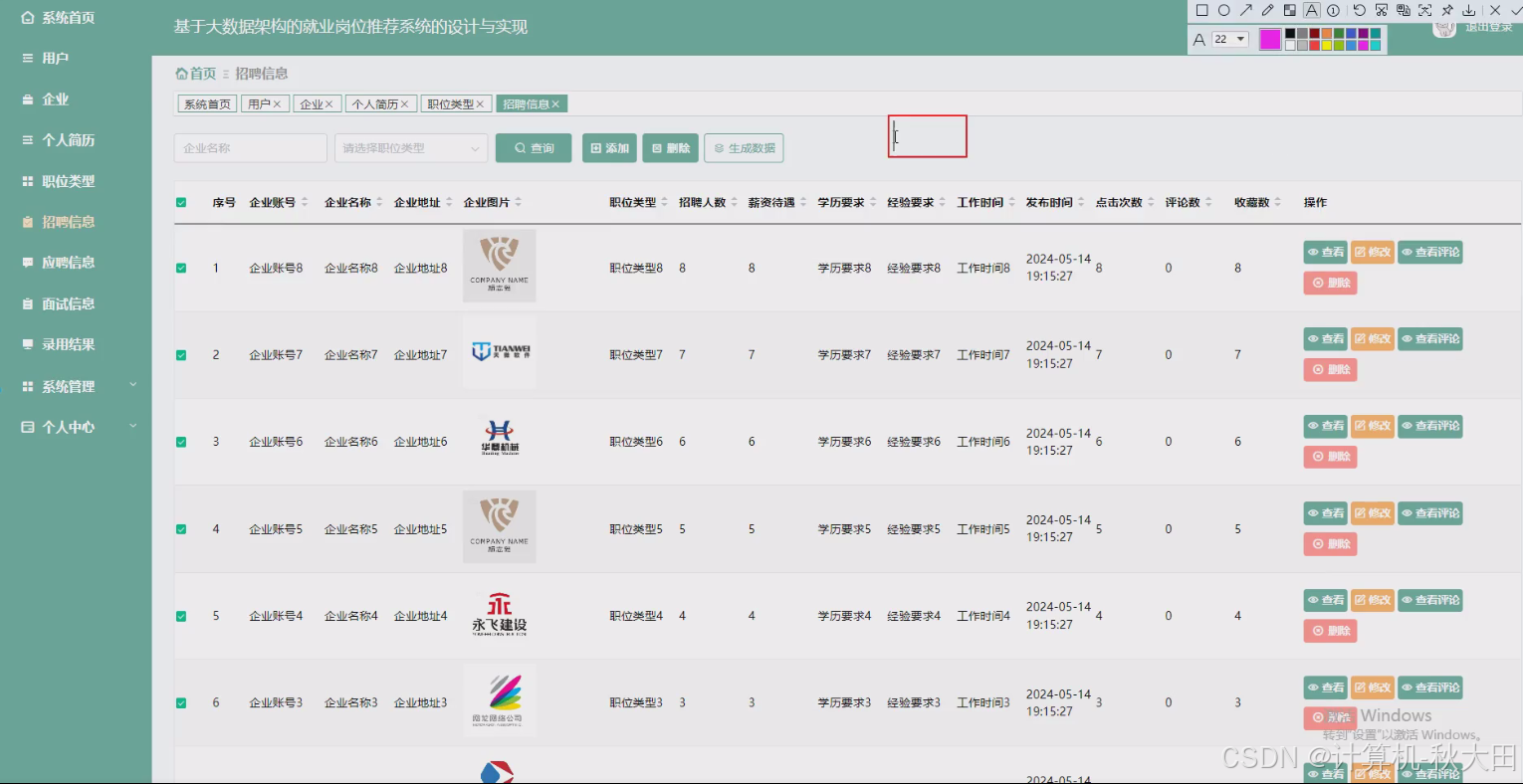Uncheck the checkbox for row 2
Viewport: 1523px width, 784px height.
[181, 355]
